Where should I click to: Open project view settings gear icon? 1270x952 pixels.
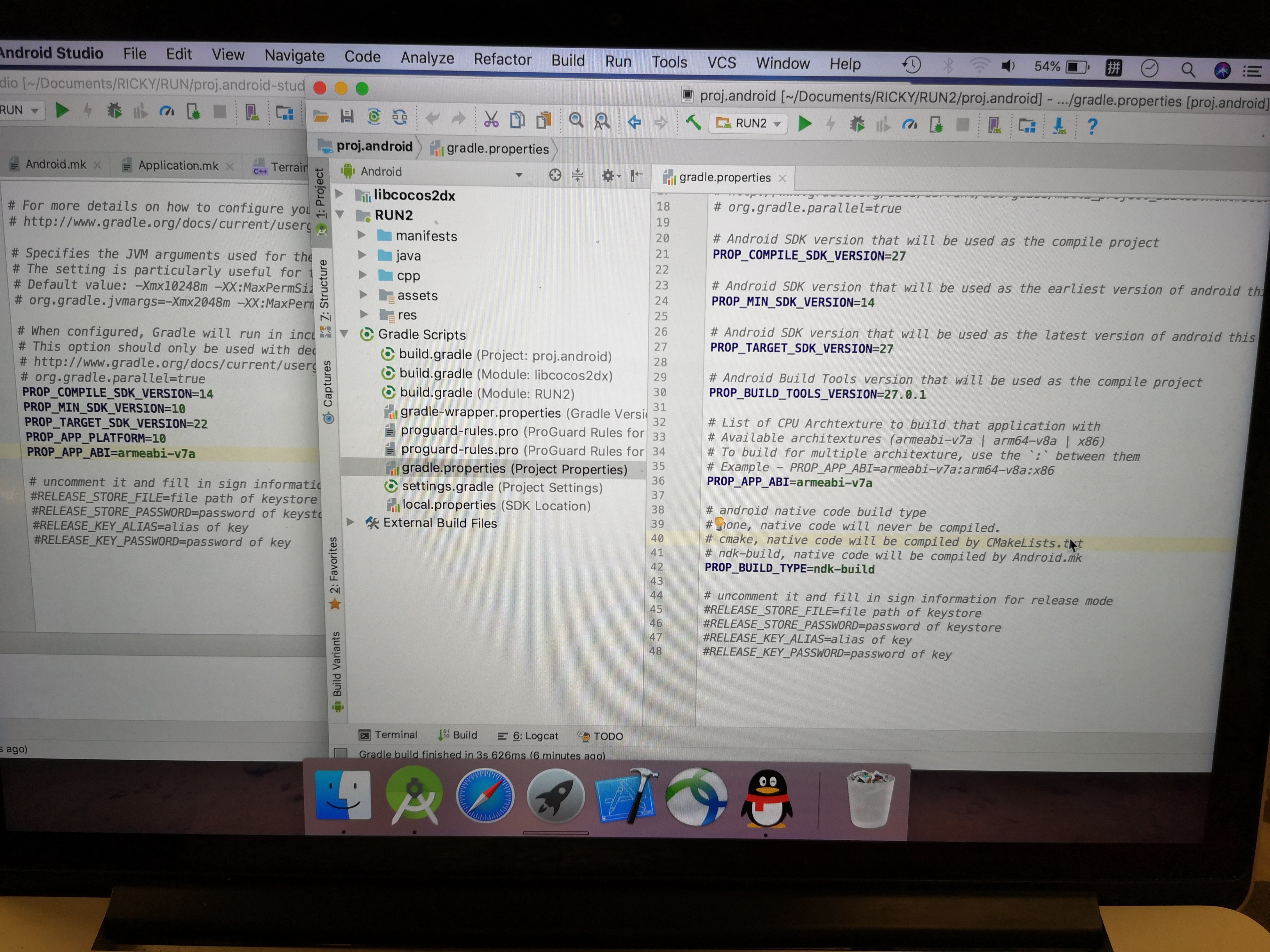608,176
